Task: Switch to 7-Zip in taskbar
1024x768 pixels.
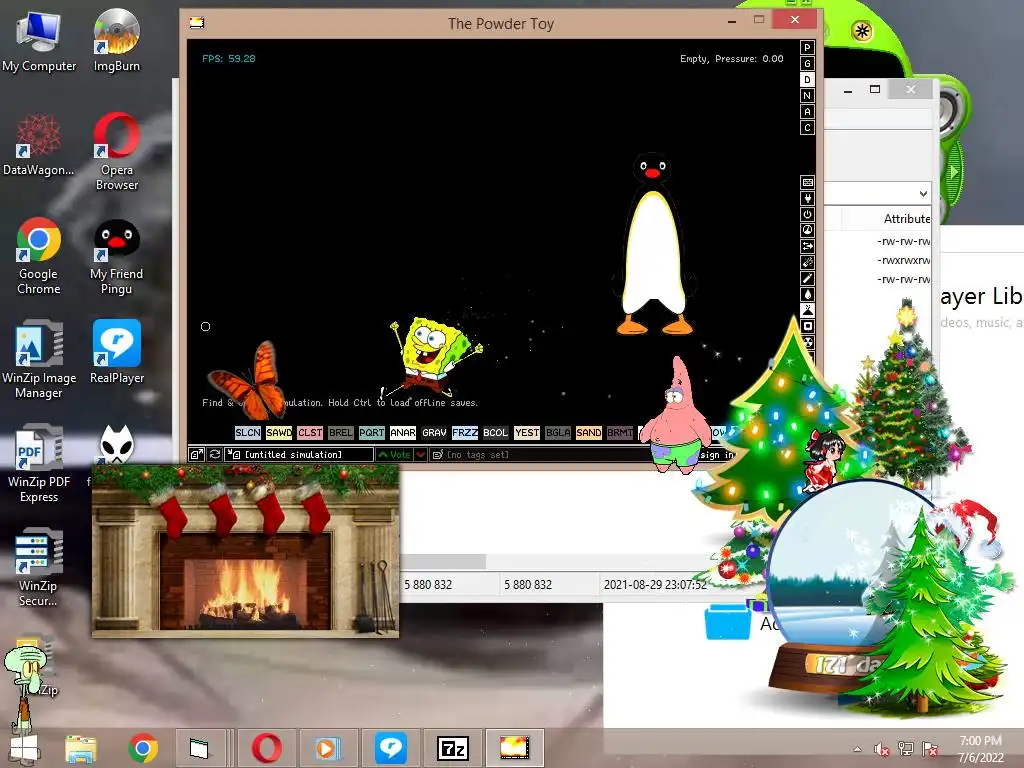Action: [453, 748]
